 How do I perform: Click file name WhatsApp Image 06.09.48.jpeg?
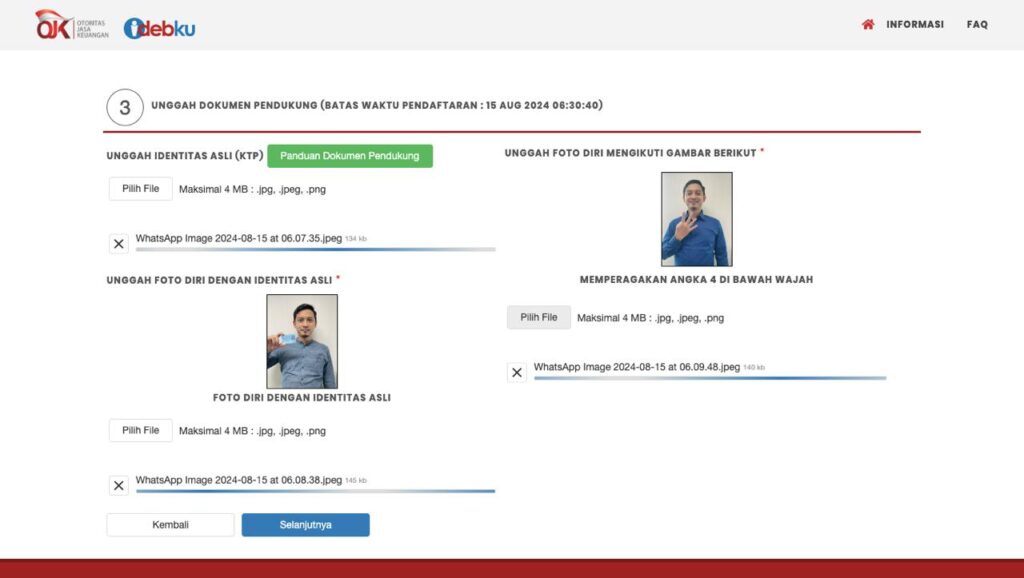(637, 367)
